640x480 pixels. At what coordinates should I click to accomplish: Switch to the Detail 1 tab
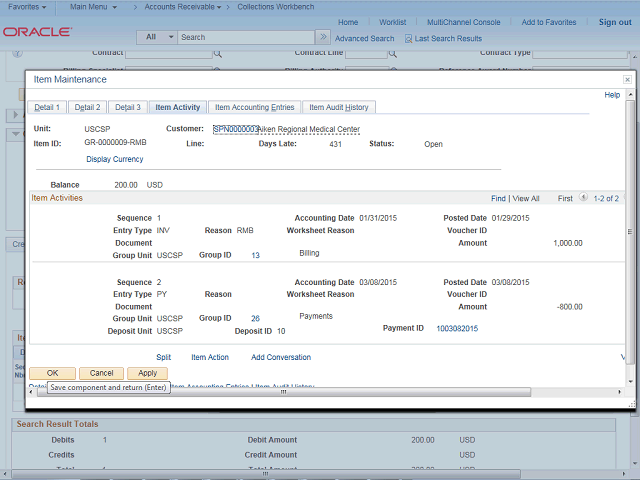[x=47, y=107]
